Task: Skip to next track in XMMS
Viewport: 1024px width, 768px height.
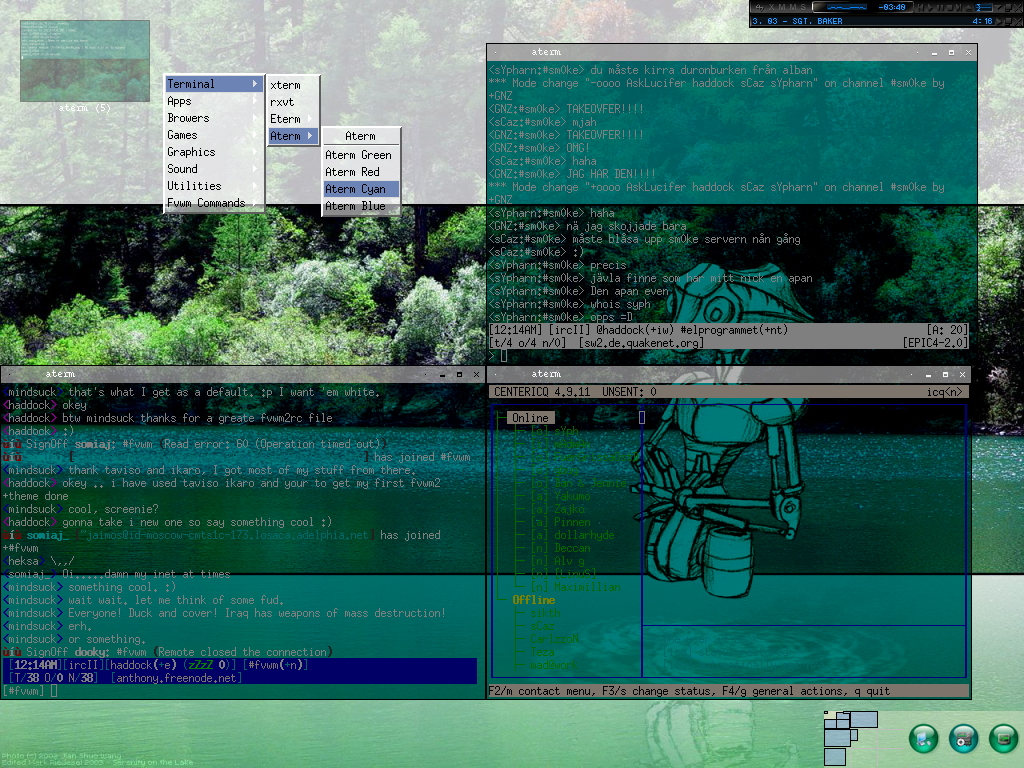Action: pos(958,7)
